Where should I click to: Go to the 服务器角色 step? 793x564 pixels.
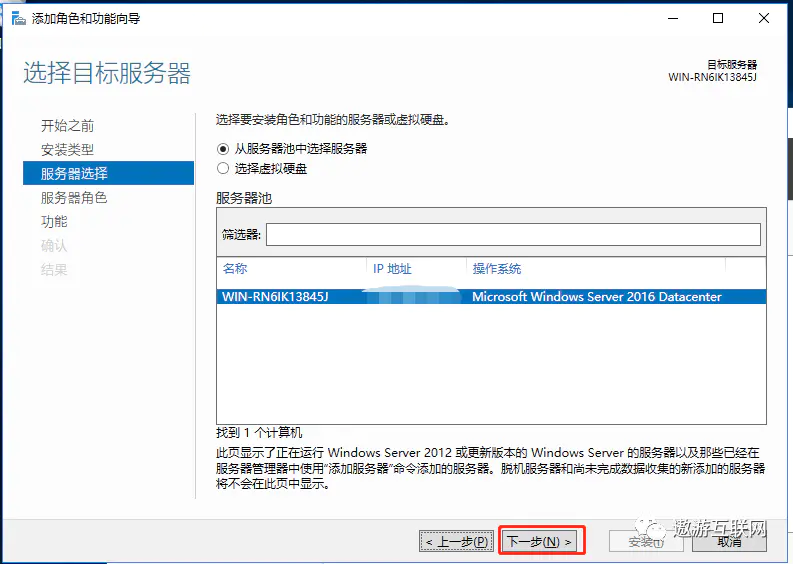tap(74, 197)
